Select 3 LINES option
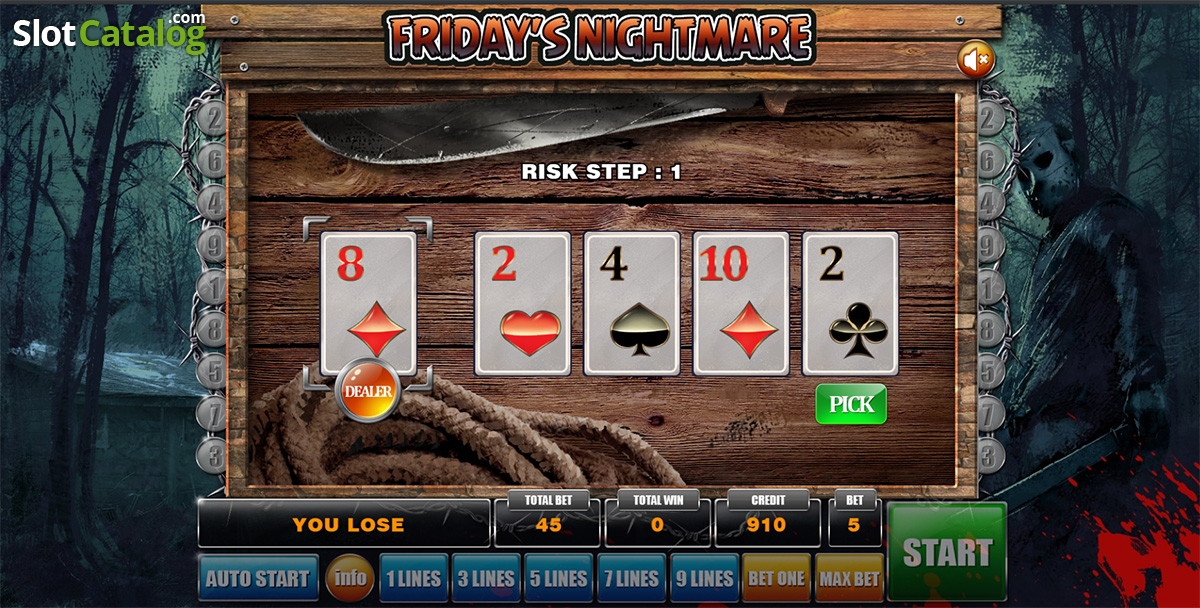The width and height of the screenshot is (1200, 608). 486,578
